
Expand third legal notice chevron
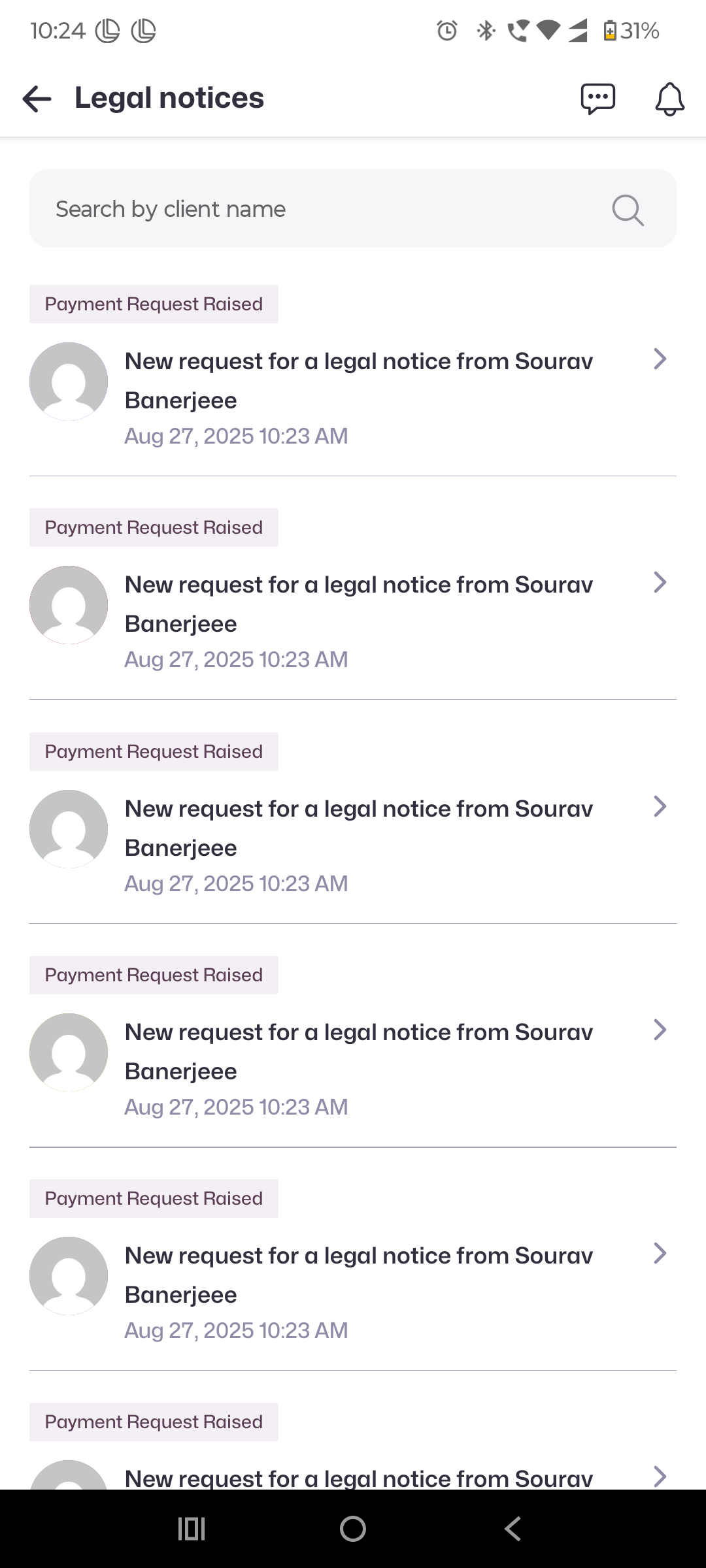point(660,806)
